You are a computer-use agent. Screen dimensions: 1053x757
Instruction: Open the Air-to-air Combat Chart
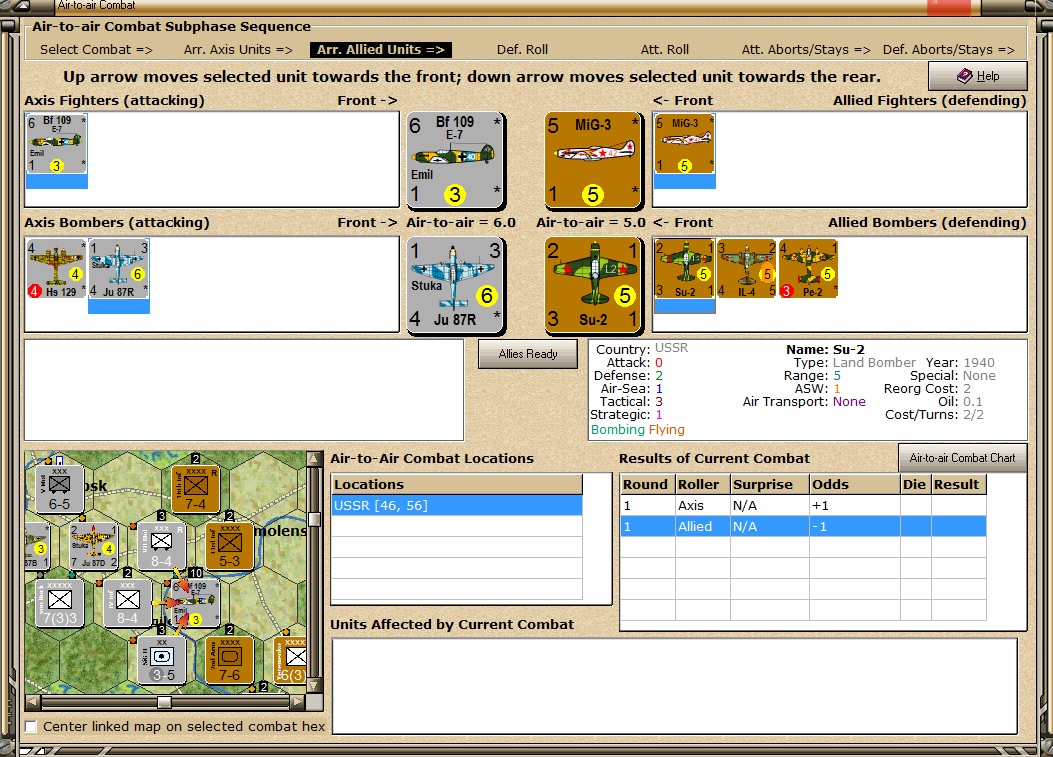pyautogui.click(x=962, y=458)
